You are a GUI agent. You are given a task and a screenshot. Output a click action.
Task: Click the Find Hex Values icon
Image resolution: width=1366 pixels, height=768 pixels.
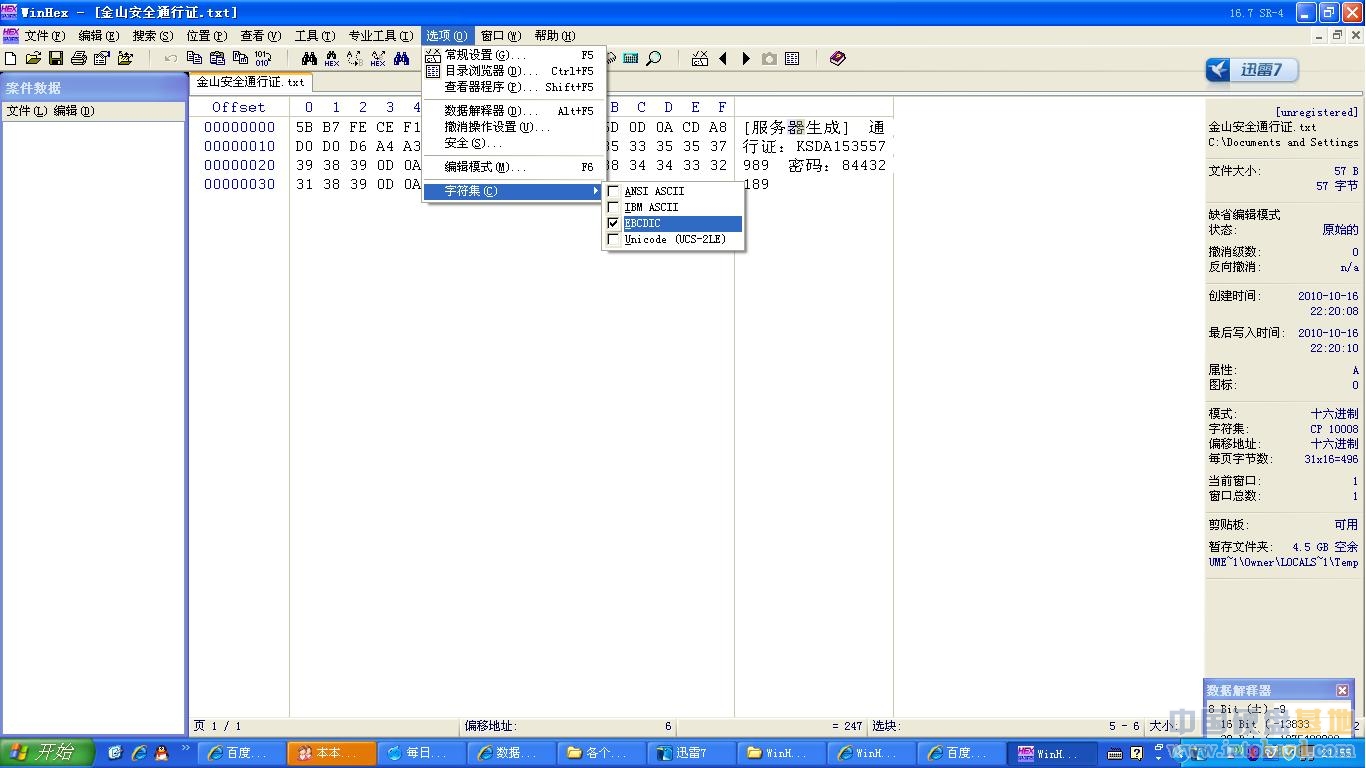point(331,59)
